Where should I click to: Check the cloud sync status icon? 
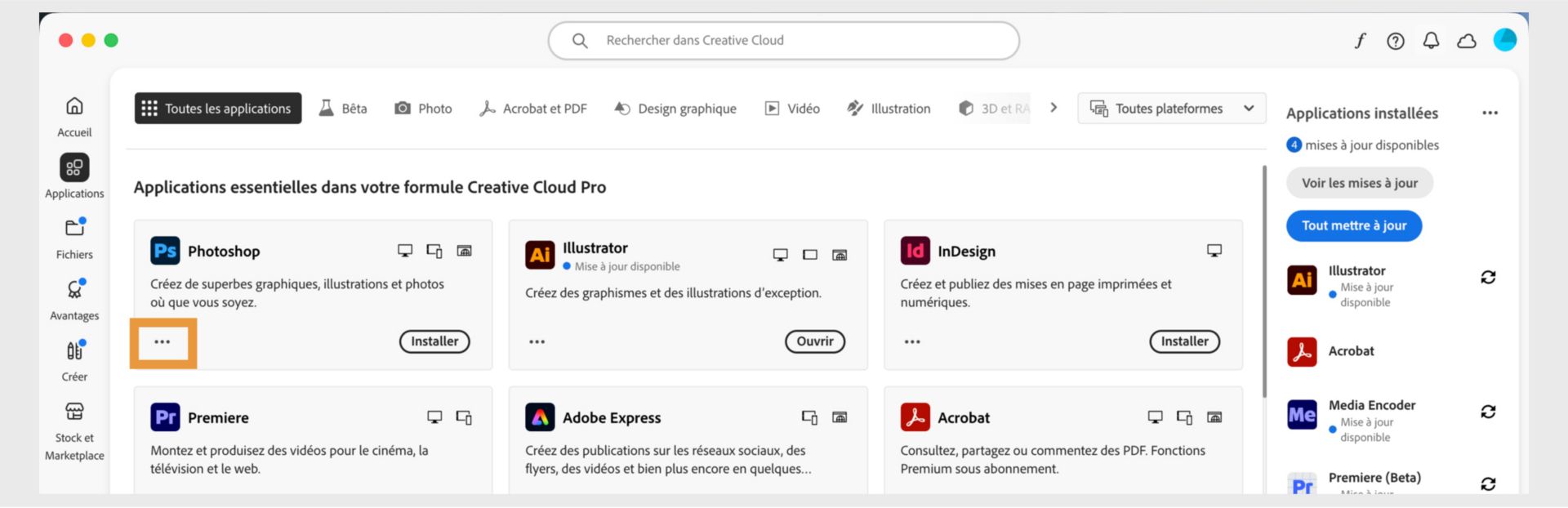click(1467, 41)
